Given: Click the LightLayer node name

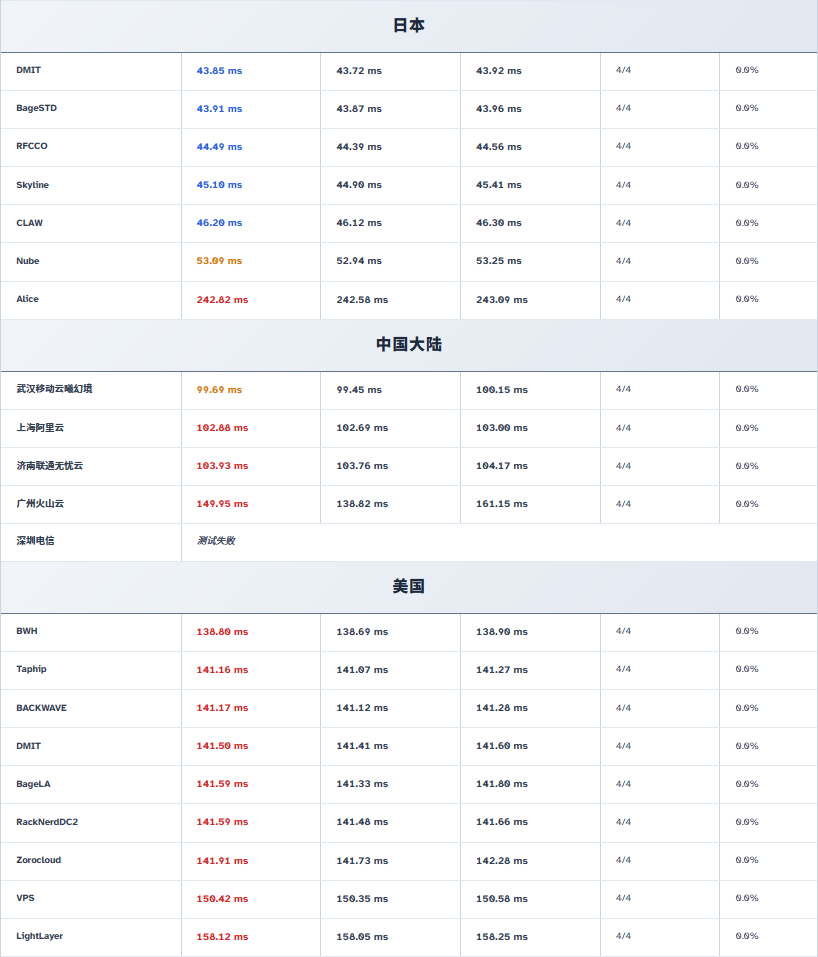Looking at the screenshot, I should pyautogui.click(x=39, y=936).
